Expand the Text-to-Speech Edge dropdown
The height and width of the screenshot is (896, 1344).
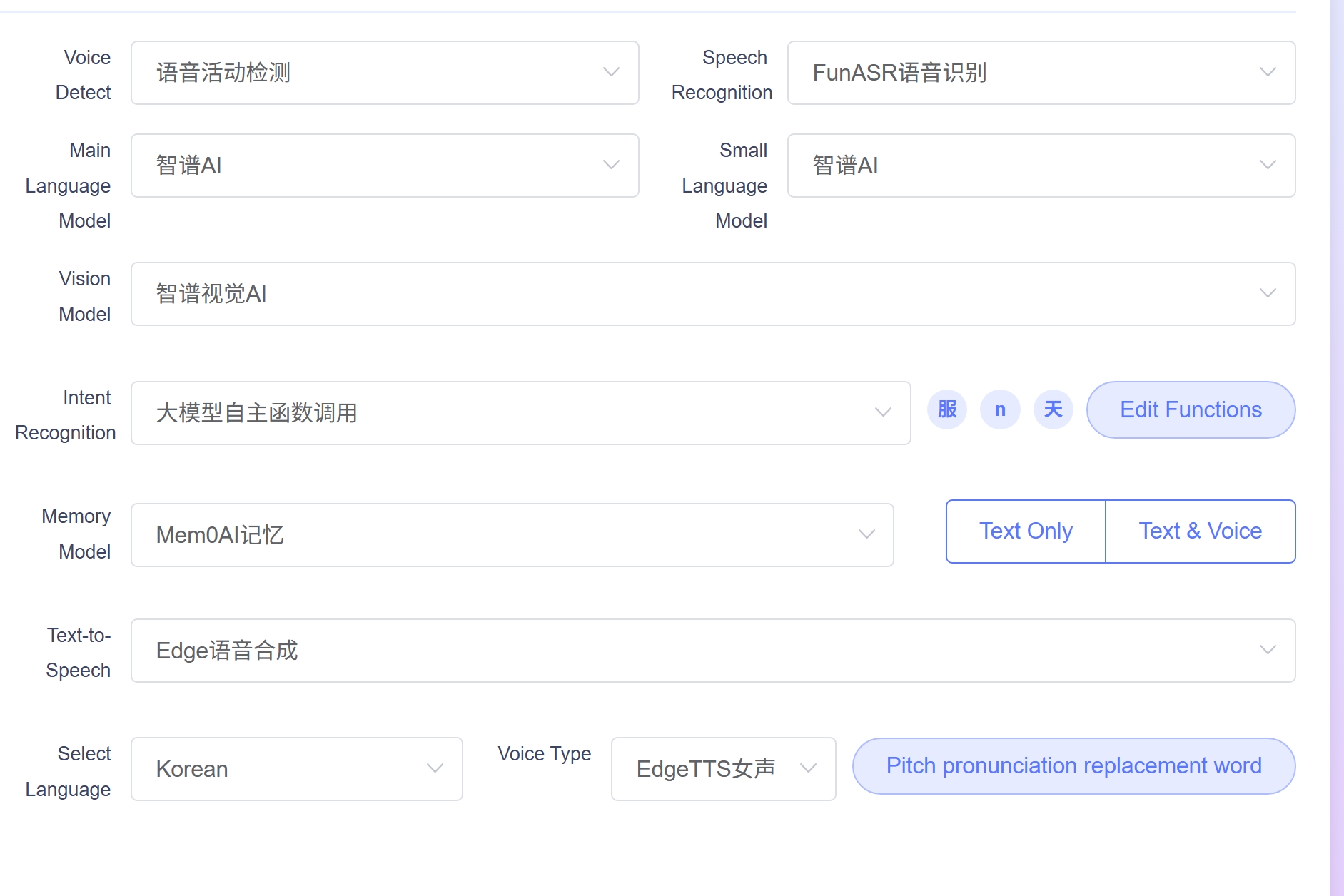713,651
